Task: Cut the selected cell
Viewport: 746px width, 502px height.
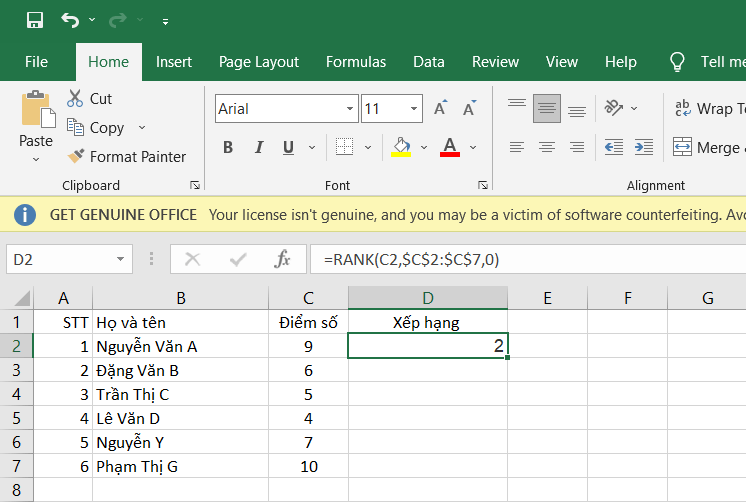Action: [x=89, y=98]
